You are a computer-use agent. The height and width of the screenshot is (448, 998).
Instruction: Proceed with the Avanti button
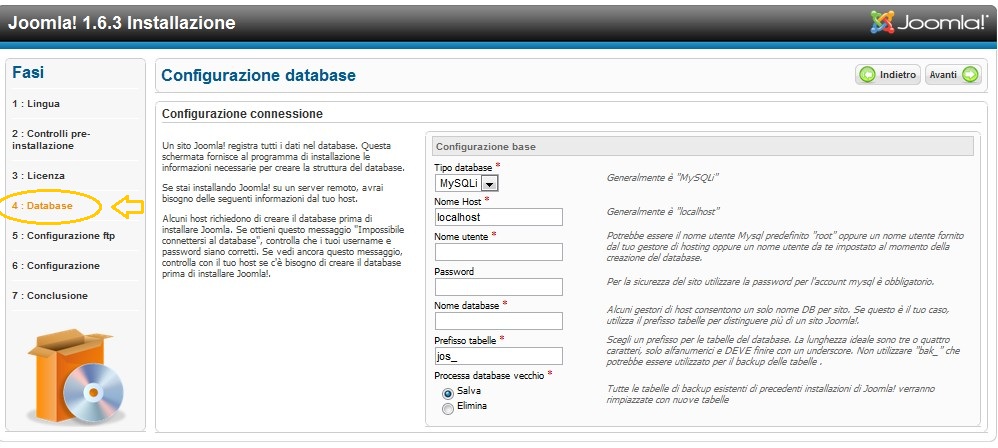953,75
